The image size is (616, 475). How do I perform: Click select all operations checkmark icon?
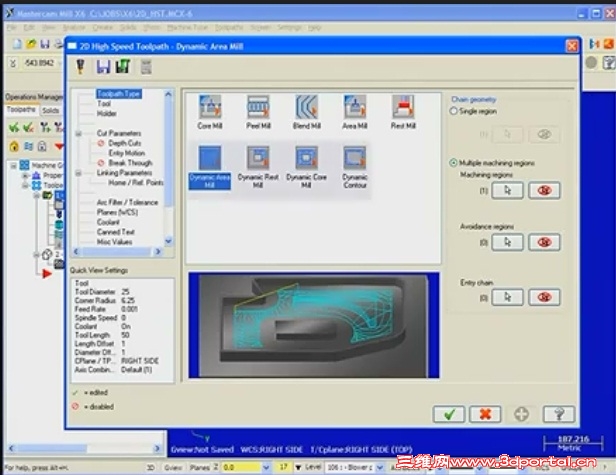[14, 127]
